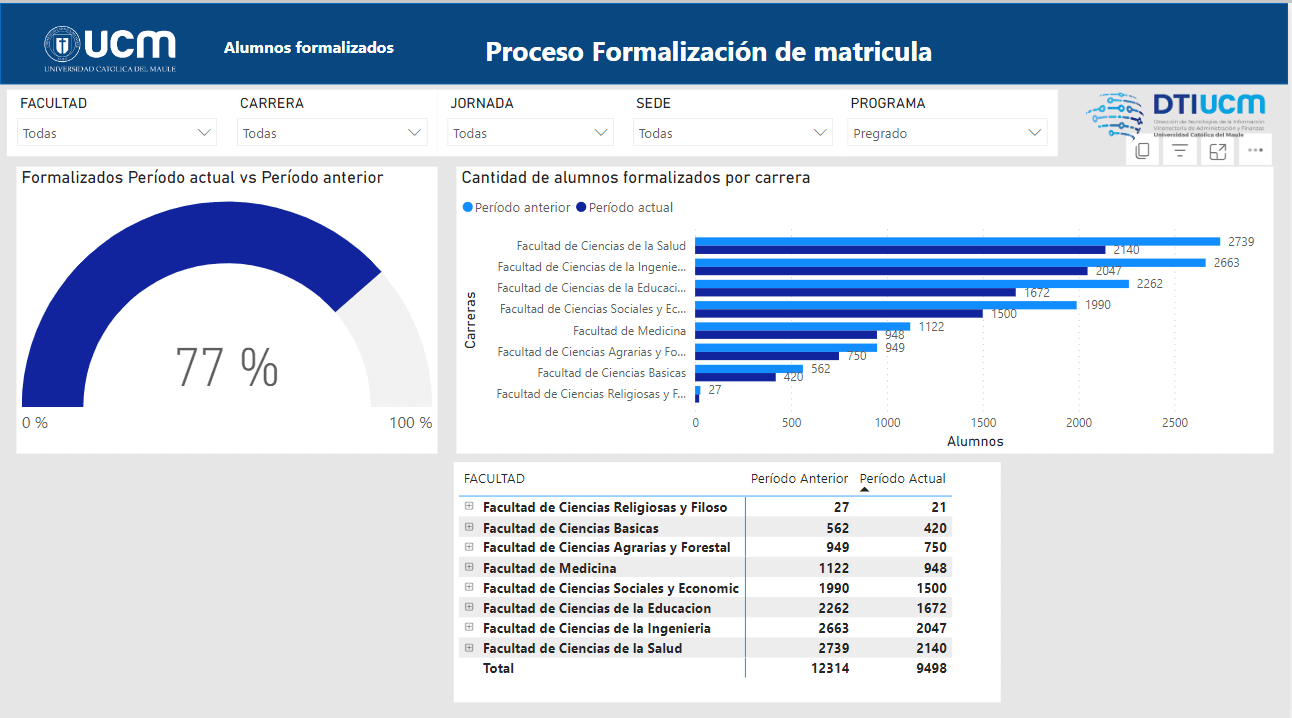
Task: Open the FACULTAD filter dropdown
Action: coord(117,133)
